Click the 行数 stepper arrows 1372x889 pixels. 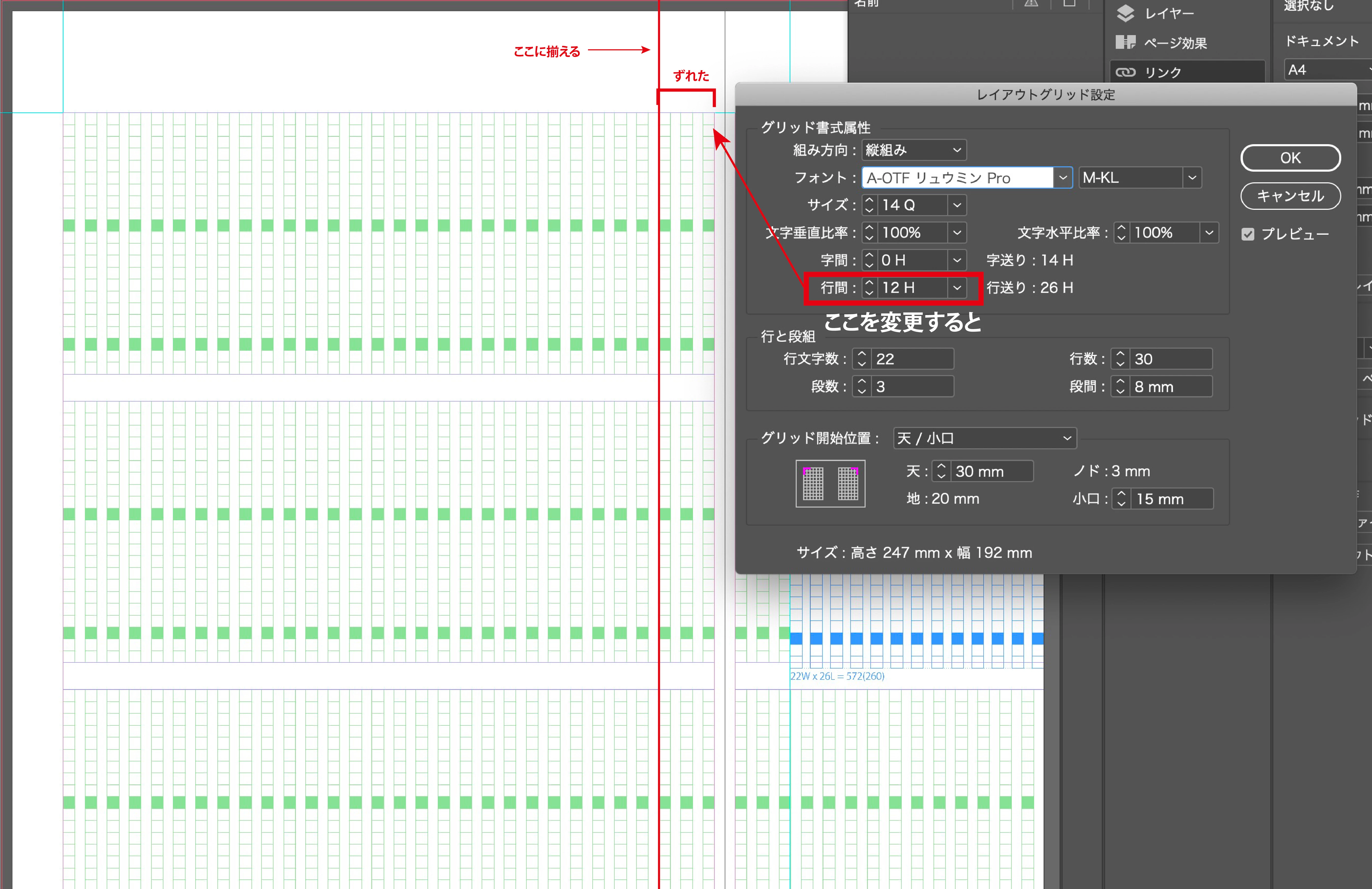click(x=1120, y=359)
